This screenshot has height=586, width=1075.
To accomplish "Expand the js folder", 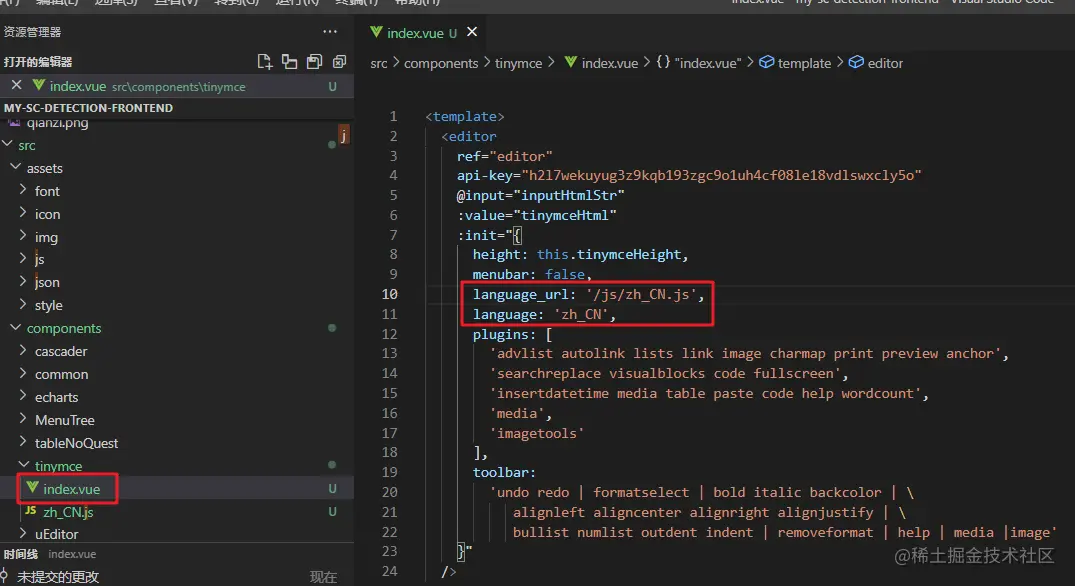I will pos(23,258).
